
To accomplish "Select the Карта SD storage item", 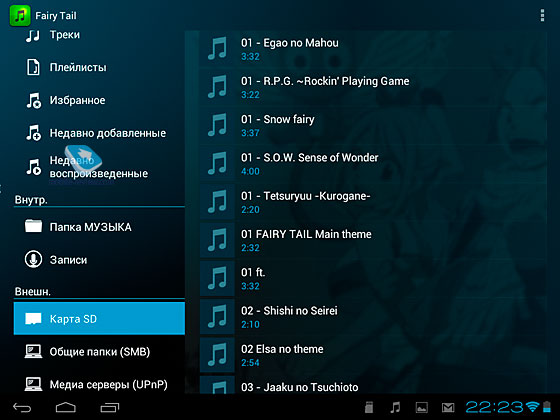I will 99,319.
